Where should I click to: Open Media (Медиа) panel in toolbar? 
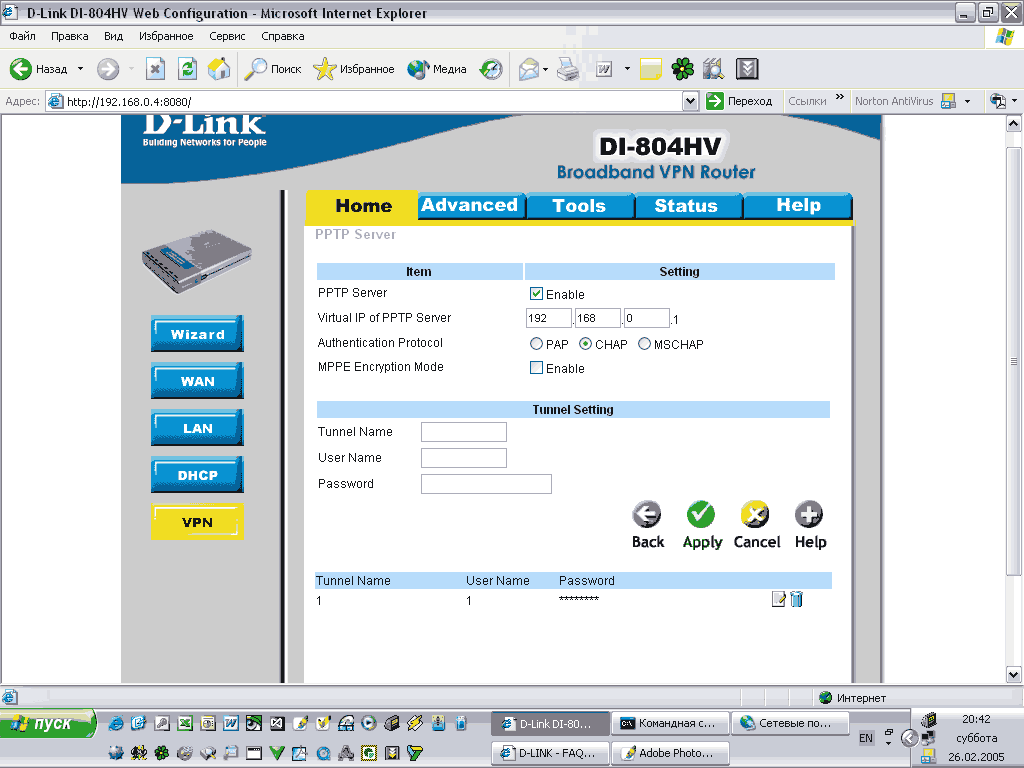pyautogui.click(x=436, y=69)
